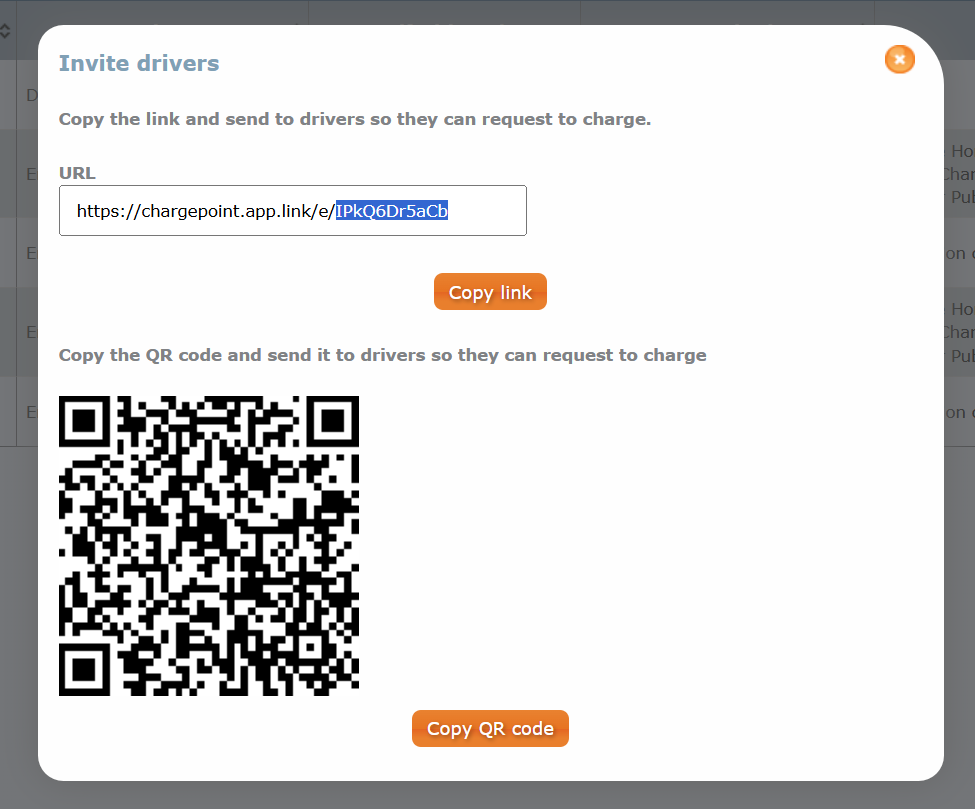The height and width of the screenshot is (809, 975).
Task: Click the Invite drivers heading
Action: click(139, 63)
